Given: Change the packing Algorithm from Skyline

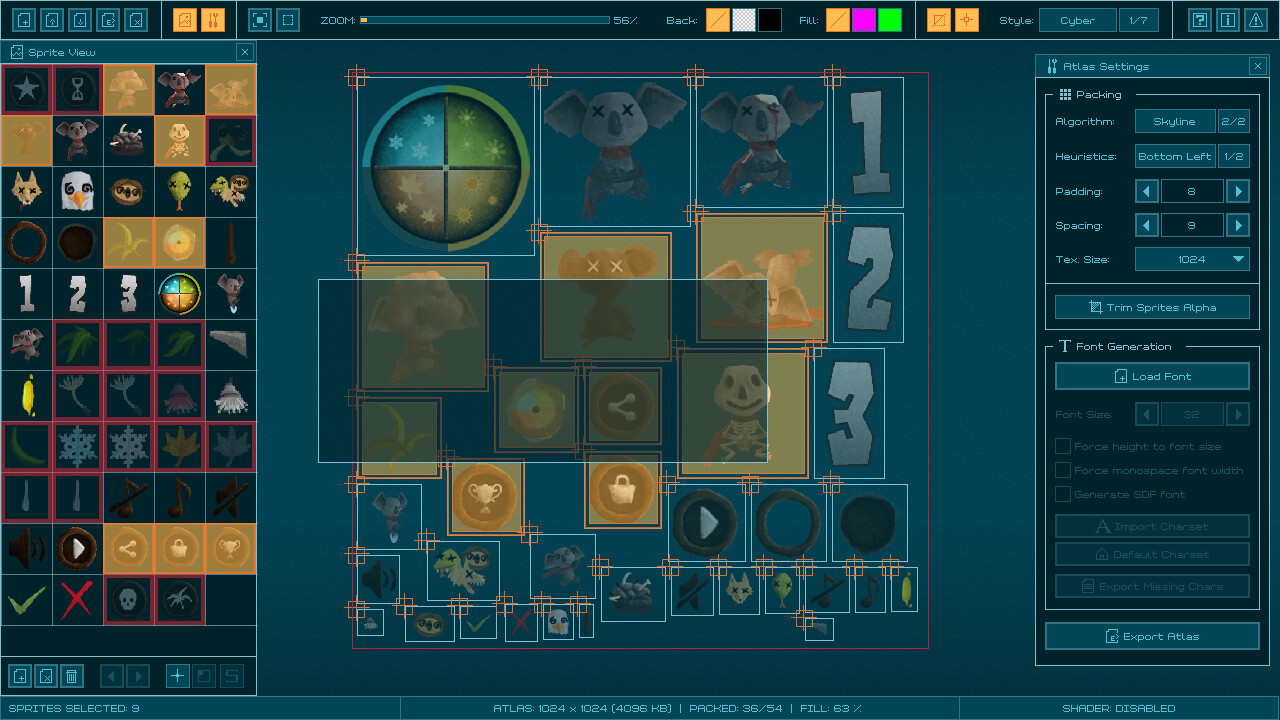Looking at the screenshot, I should coord(1175,120).
